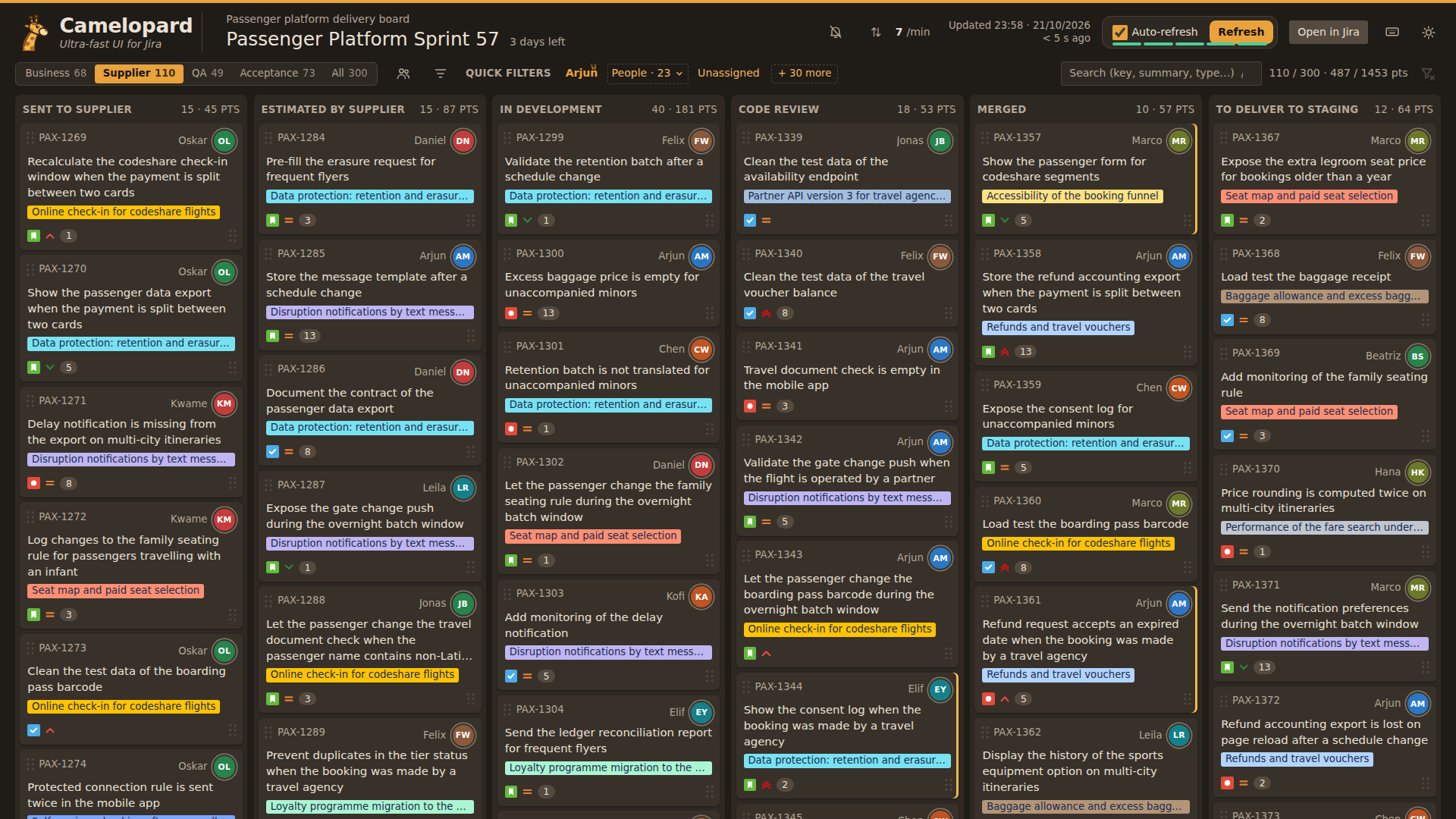Click the Refresh button
Image resolution: width=1456 pixels, height=819 pixels.
(1241, 32)
